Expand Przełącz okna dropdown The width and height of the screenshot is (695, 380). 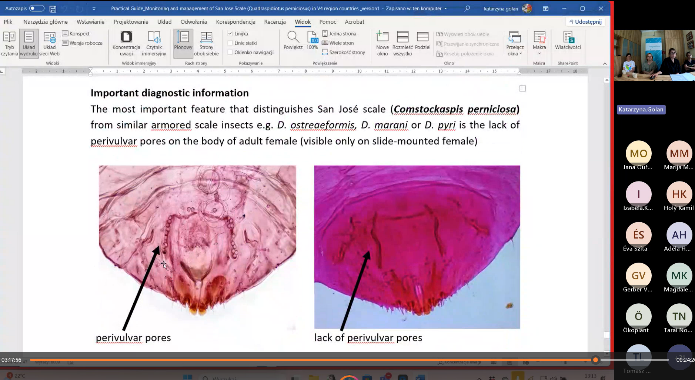point(515,43)
